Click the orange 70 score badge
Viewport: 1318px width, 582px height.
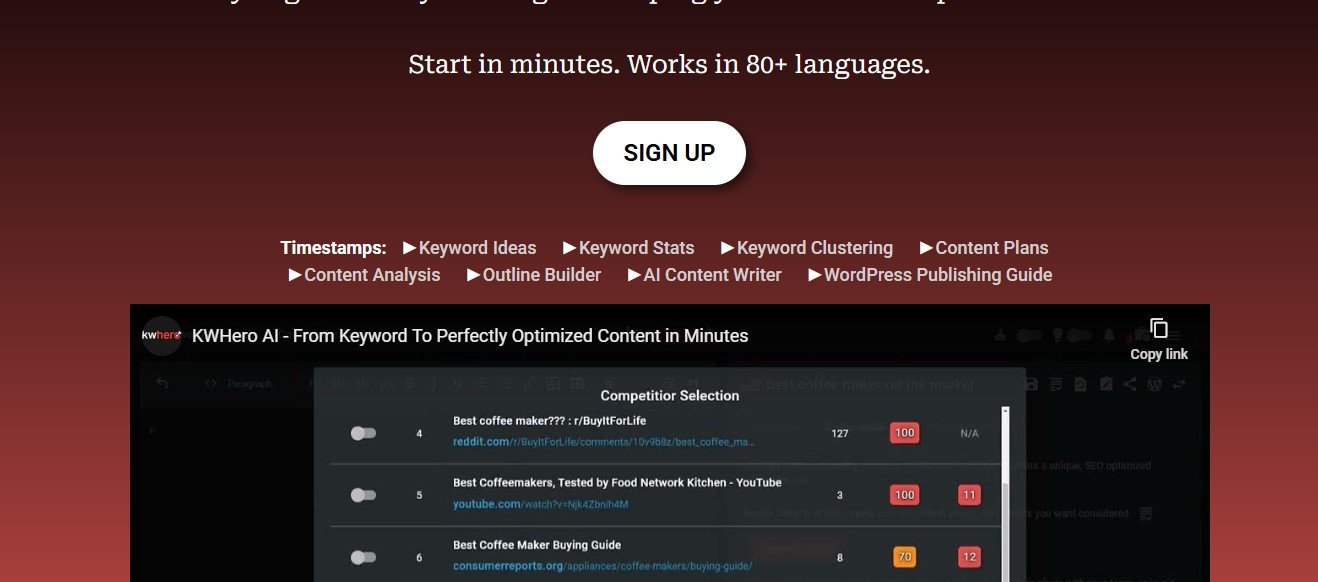pyautogui.click(x=904, y=557)
